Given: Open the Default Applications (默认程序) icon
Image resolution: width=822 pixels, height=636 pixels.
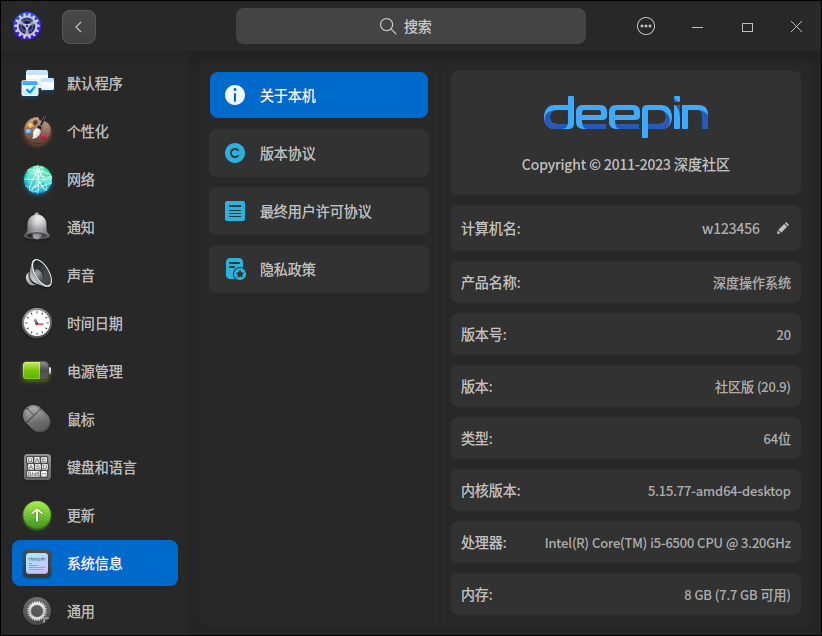Looking at the screenshot, I should (x=37, y=83).
